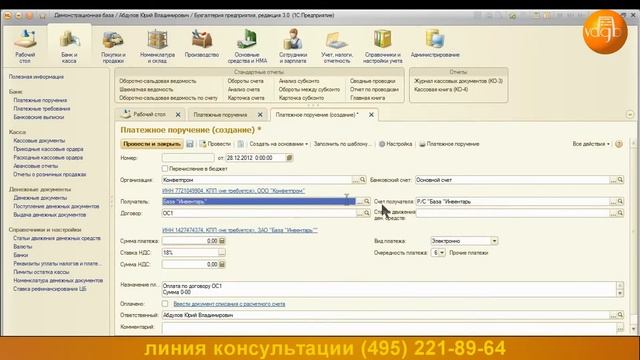
Task: Click the form's vertical scrollbar down arrow
Action: click(x=633, y=329)
